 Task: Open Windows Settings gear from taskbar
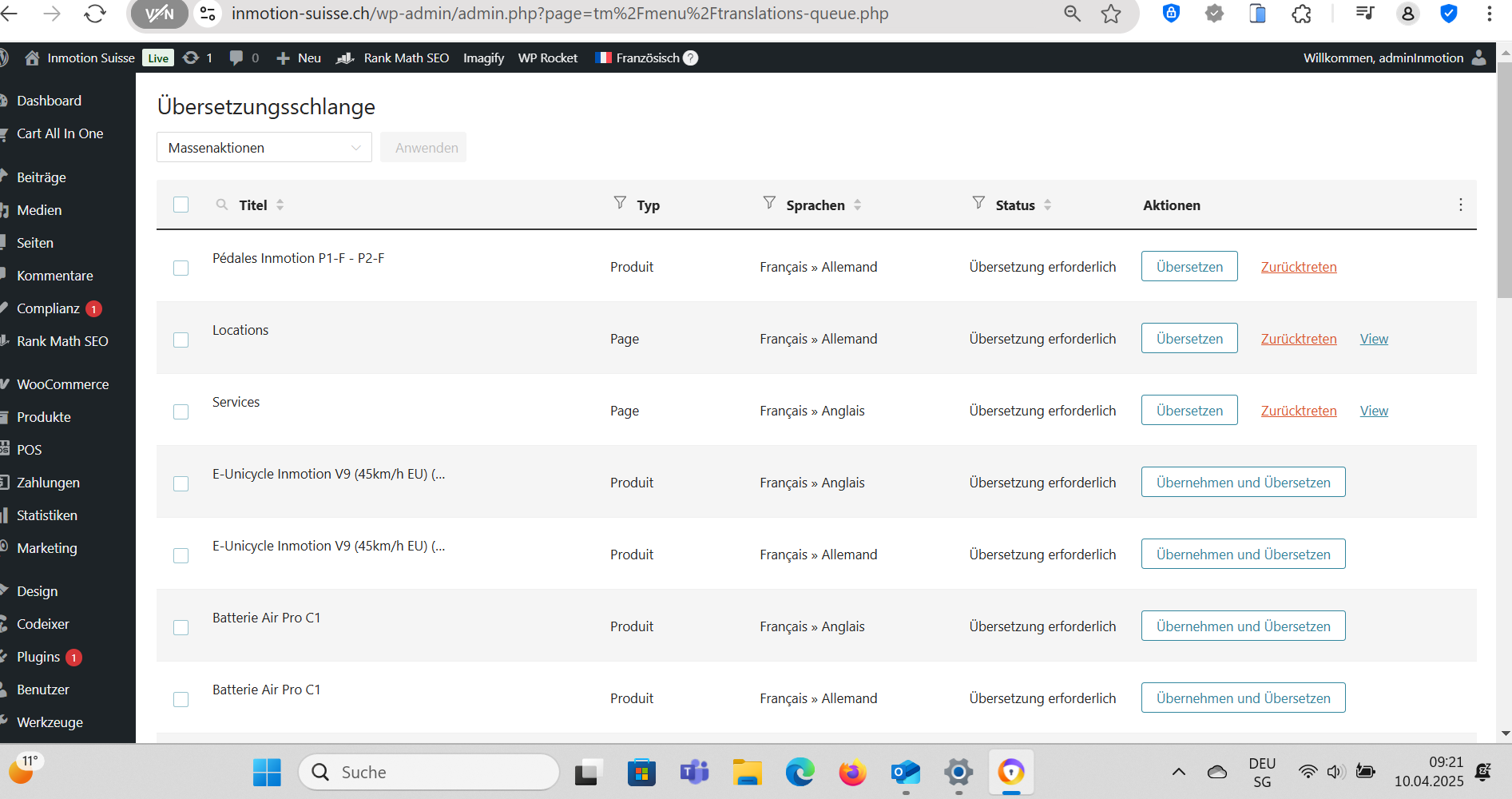(x=958, y=772)
